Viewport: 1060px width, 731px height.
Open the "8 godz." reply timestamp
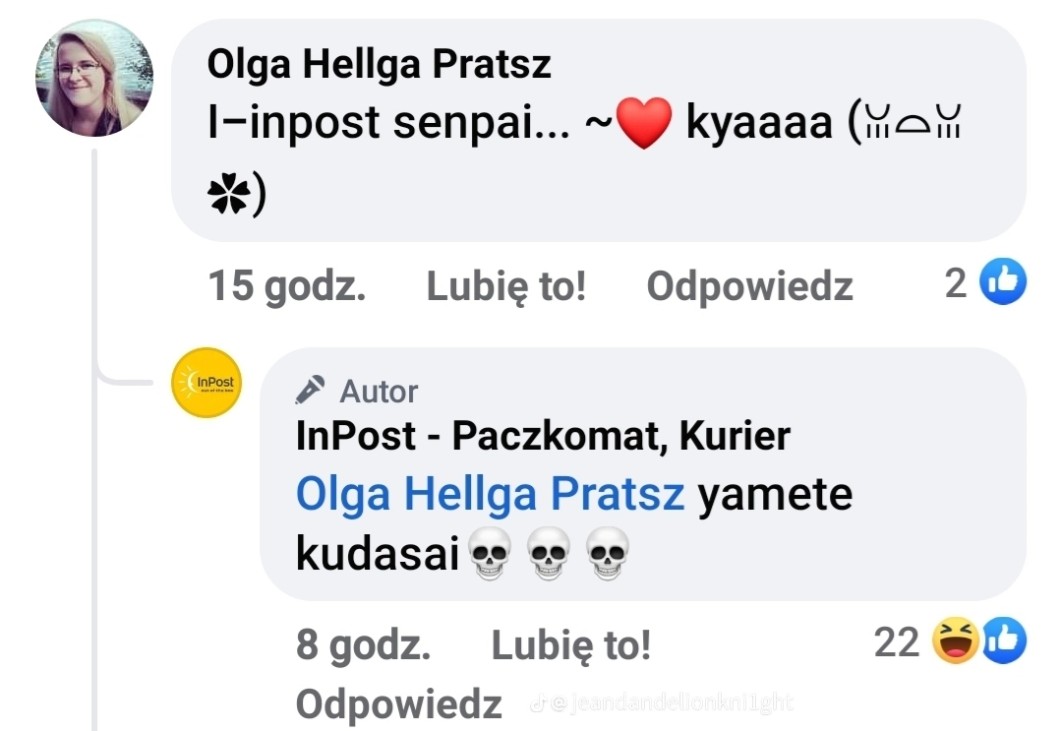click(363, 646)
